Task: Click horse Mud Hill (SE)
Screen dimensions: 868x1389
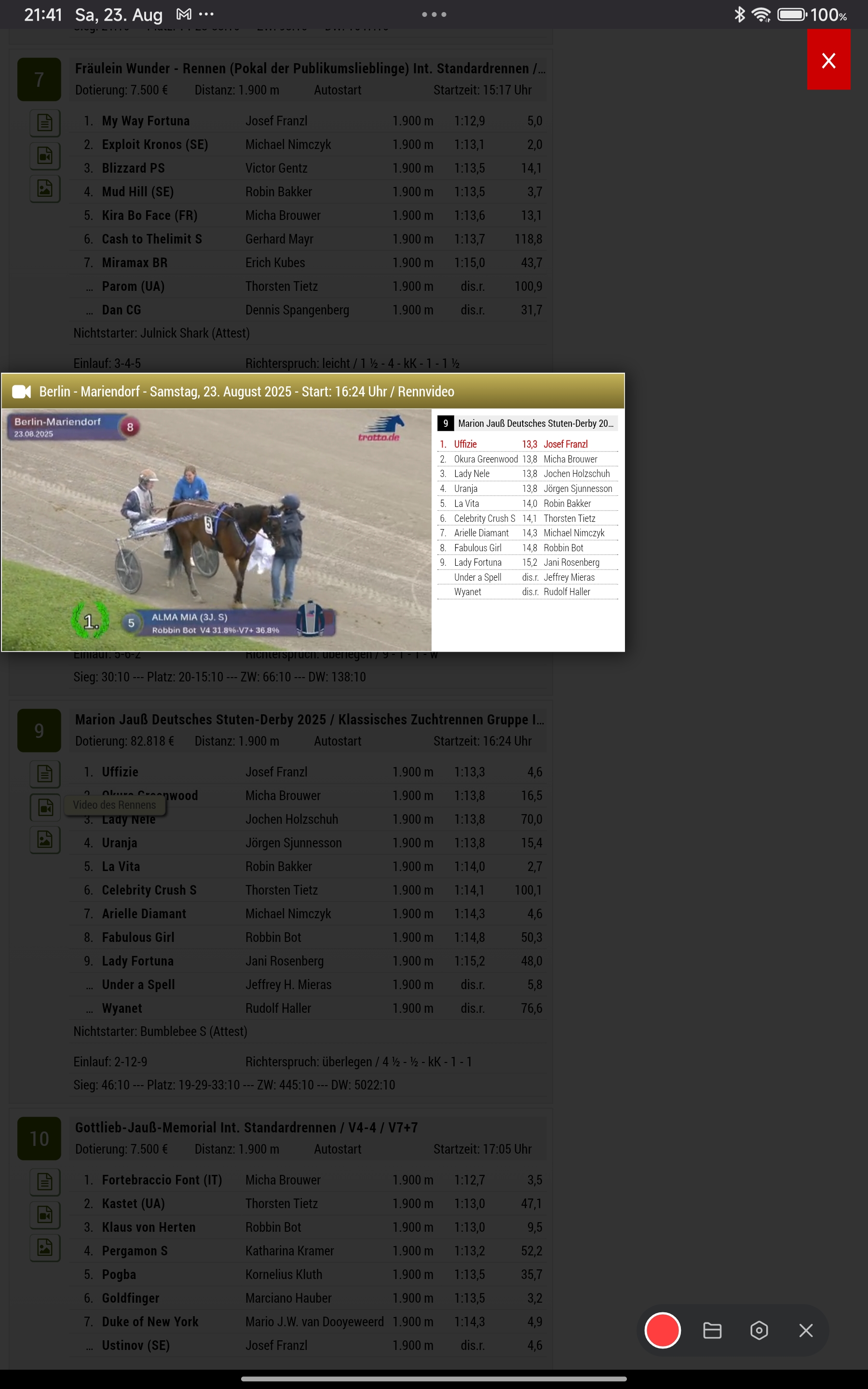Action: click(x=138, y=191)
